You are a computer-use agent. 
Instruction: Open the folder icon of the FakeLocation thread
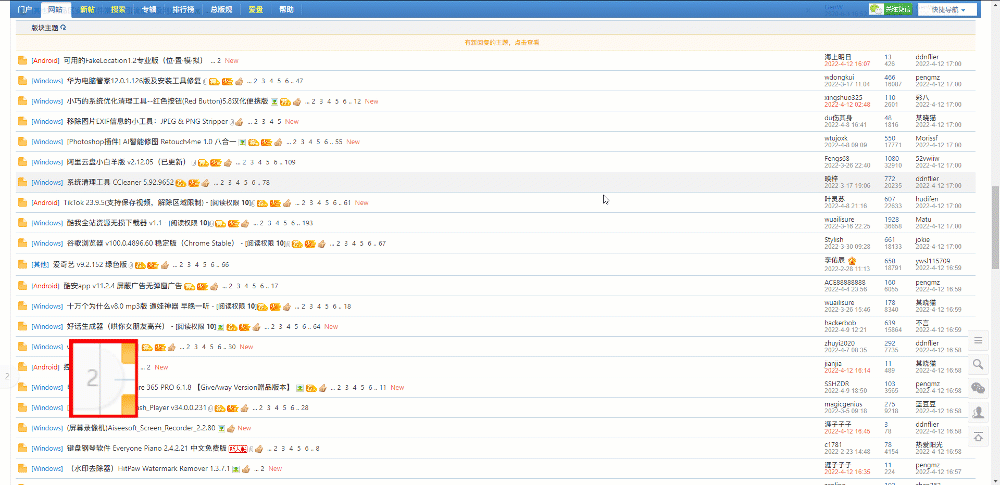[x=22, y=61]
